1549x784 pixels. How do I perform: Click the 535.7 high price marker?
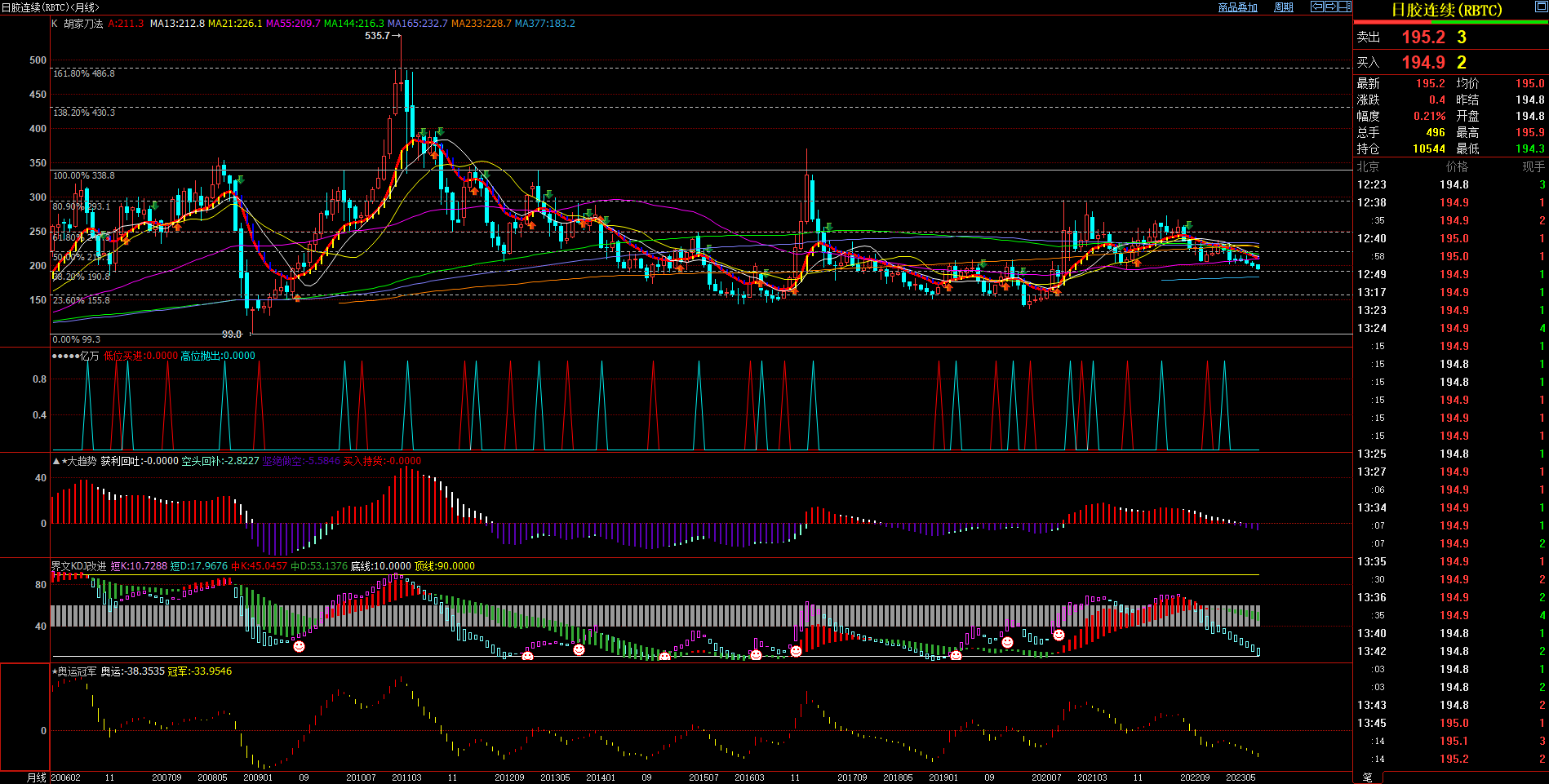pyautogui.click(x=377, y=36)
